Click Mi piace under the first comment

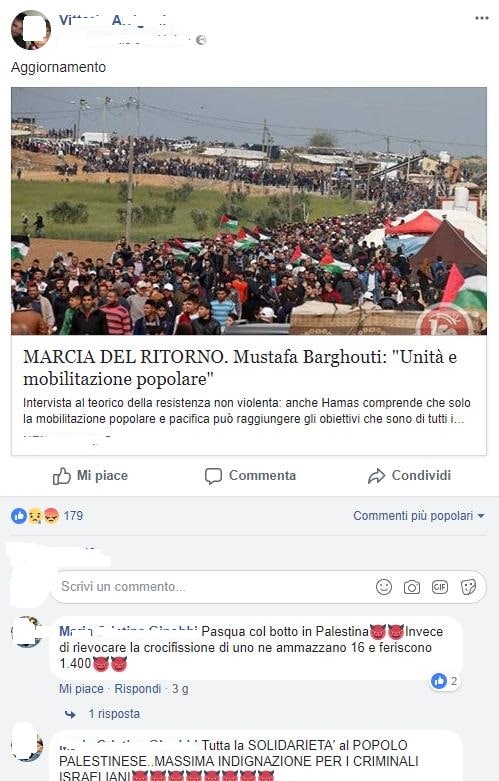81,689
